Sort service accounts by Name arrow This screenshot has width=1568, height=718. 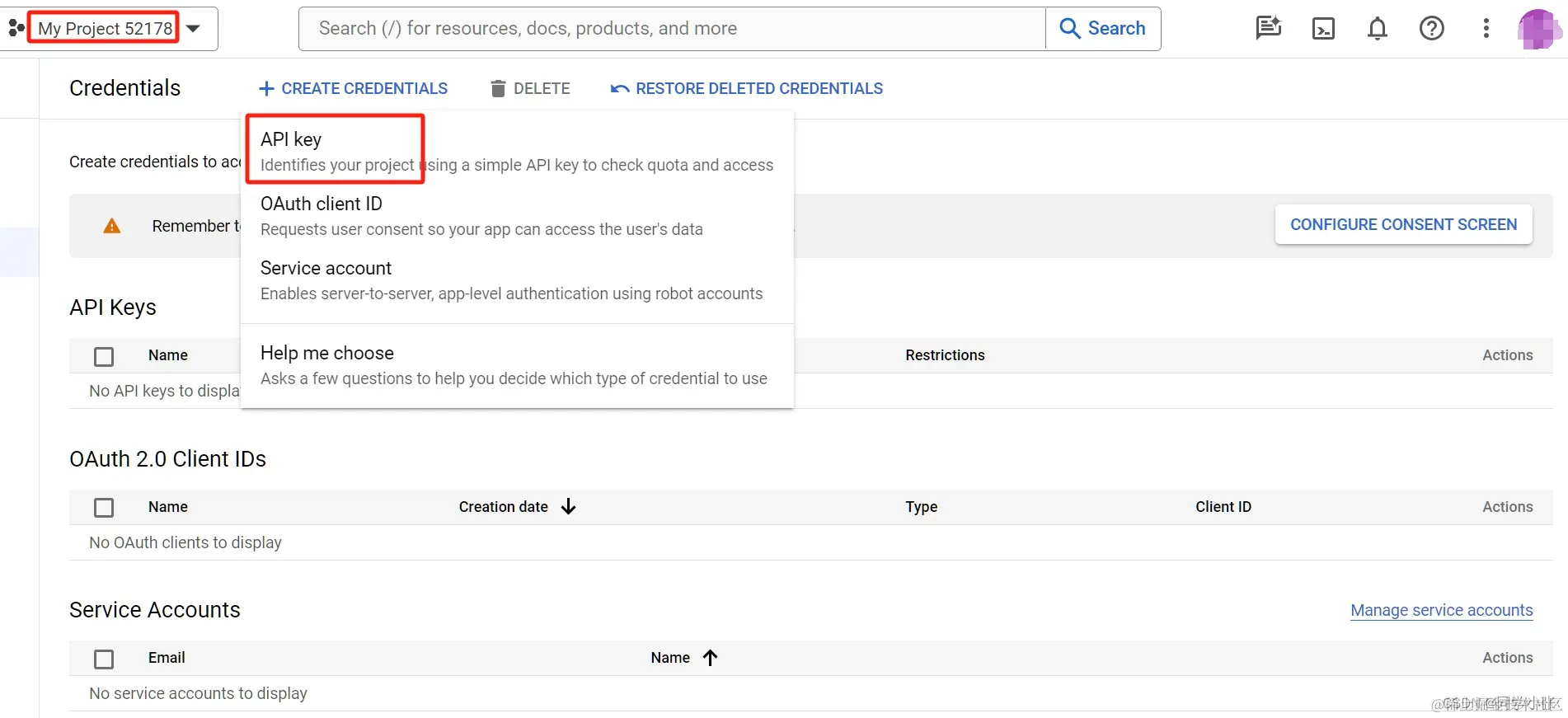coord(710,657)
